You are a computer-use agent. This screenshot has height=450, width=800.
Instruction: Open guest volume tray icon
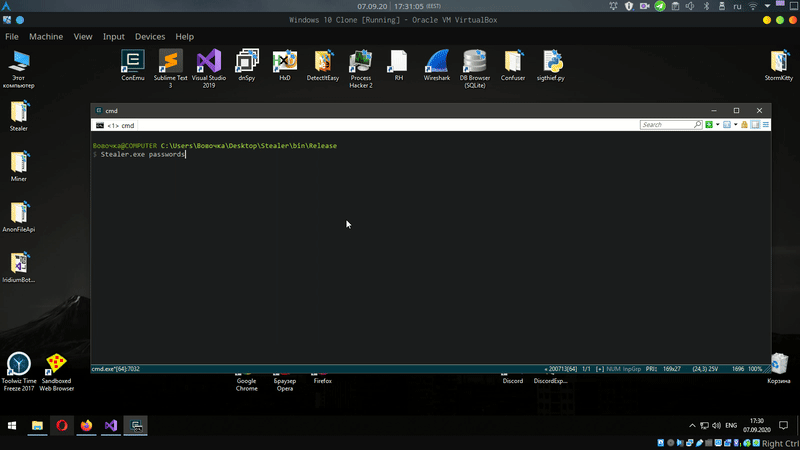(x=716, y=426)
